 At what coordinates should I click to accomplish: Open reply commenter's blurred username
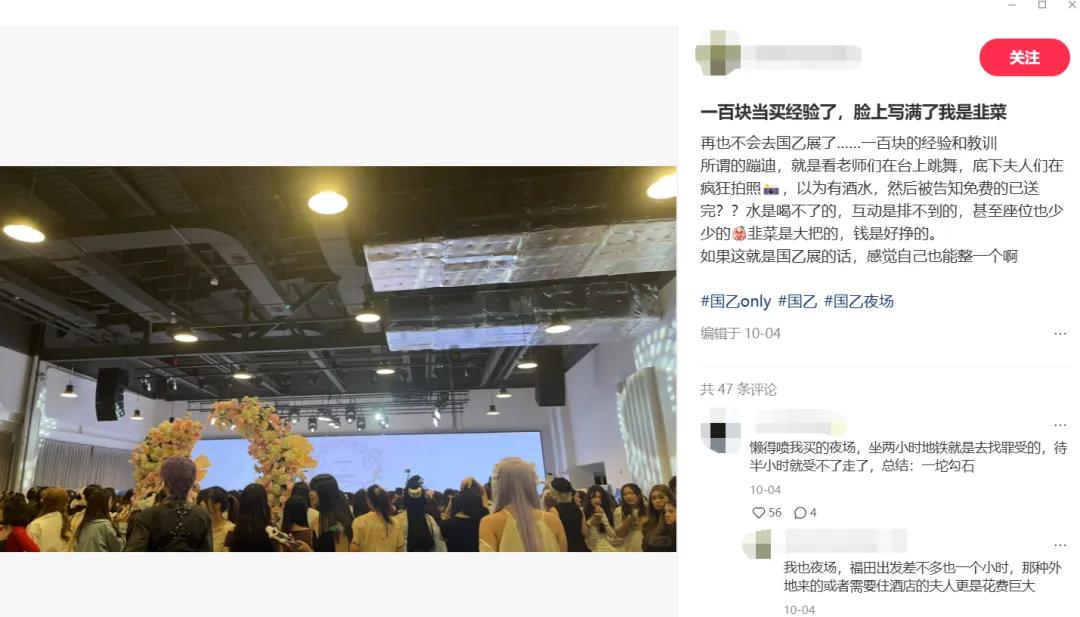point(846,541)
